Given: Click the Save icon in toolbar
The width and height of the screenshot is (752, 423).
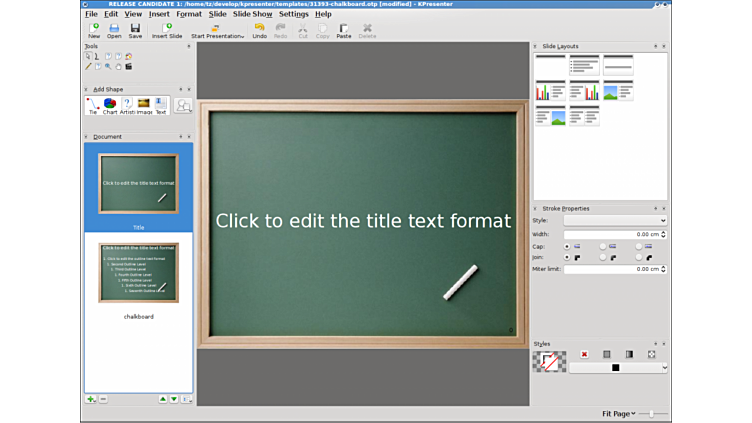Looking at the screenshot, I should [x=135, y=30].
